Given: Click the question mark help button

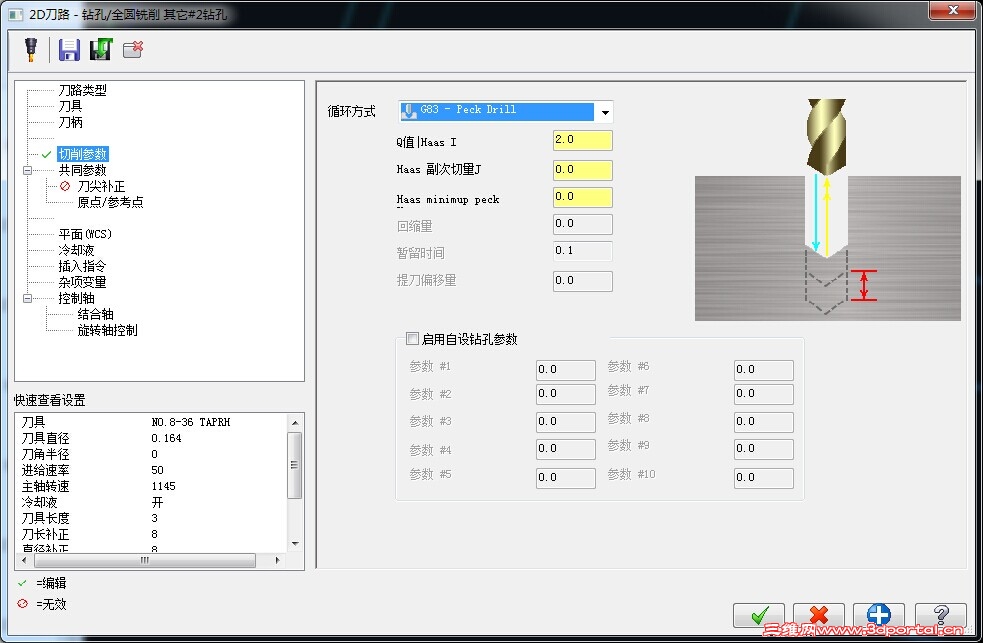Looking at the screenshot, I should [940, 615].
